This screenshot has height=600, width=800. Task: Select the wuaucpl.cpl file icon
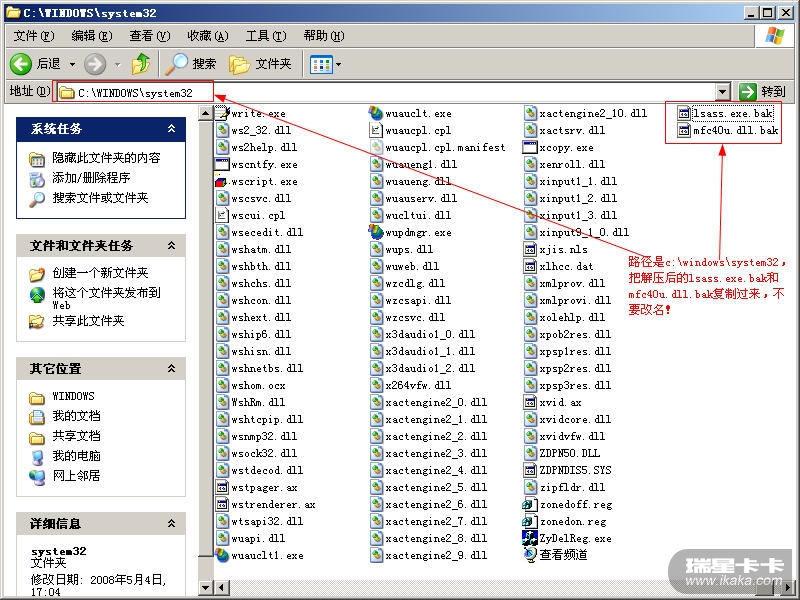pos(376,130)
